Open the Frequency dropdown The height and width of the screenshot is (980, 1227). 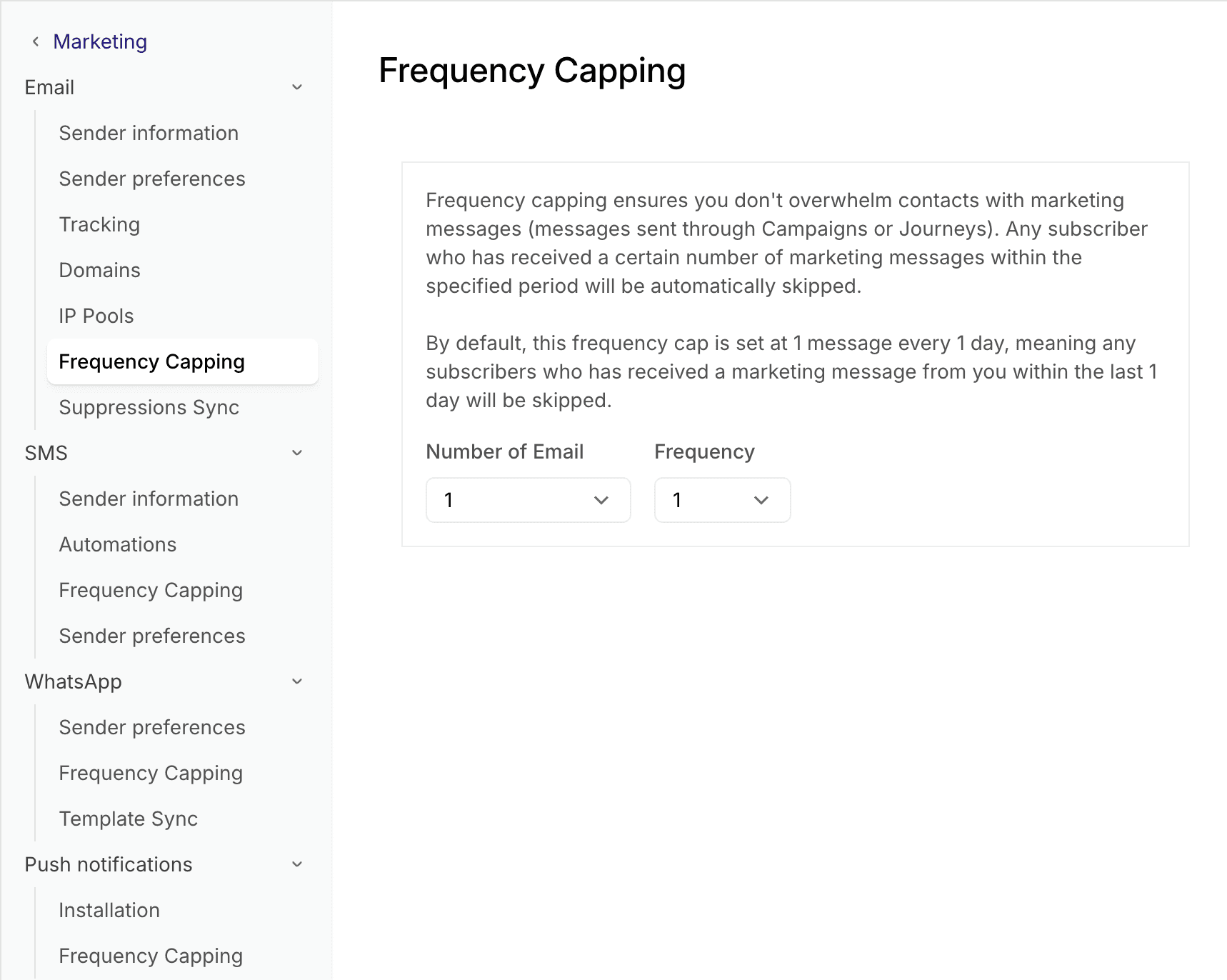point(722,500)
